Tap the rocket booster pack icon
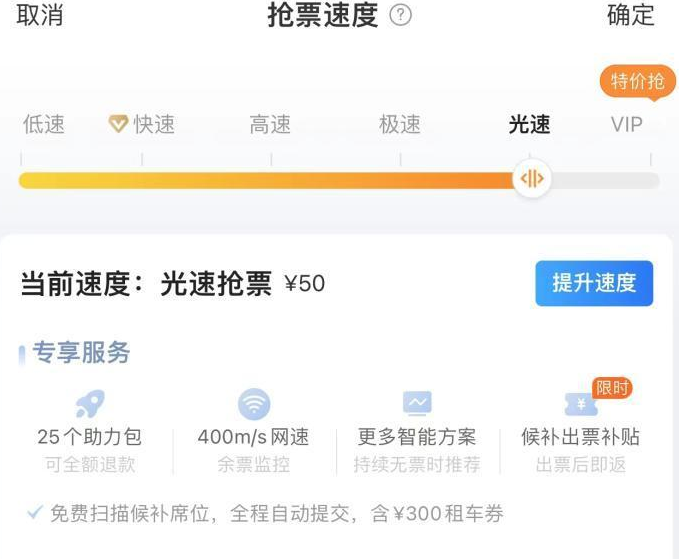The image size is (679, 559). point(90,404)
